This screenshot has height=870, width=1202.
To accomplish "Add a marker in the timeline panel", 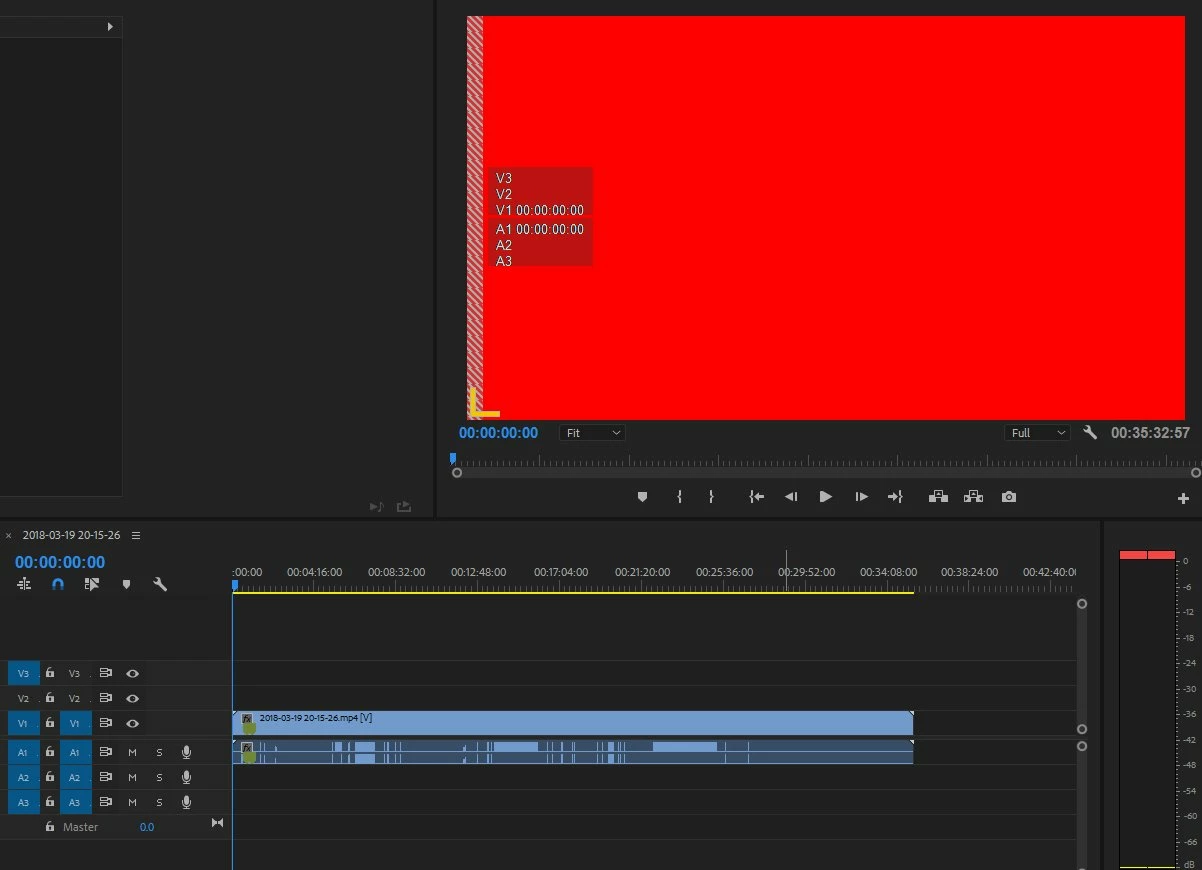I will [126, 584].
